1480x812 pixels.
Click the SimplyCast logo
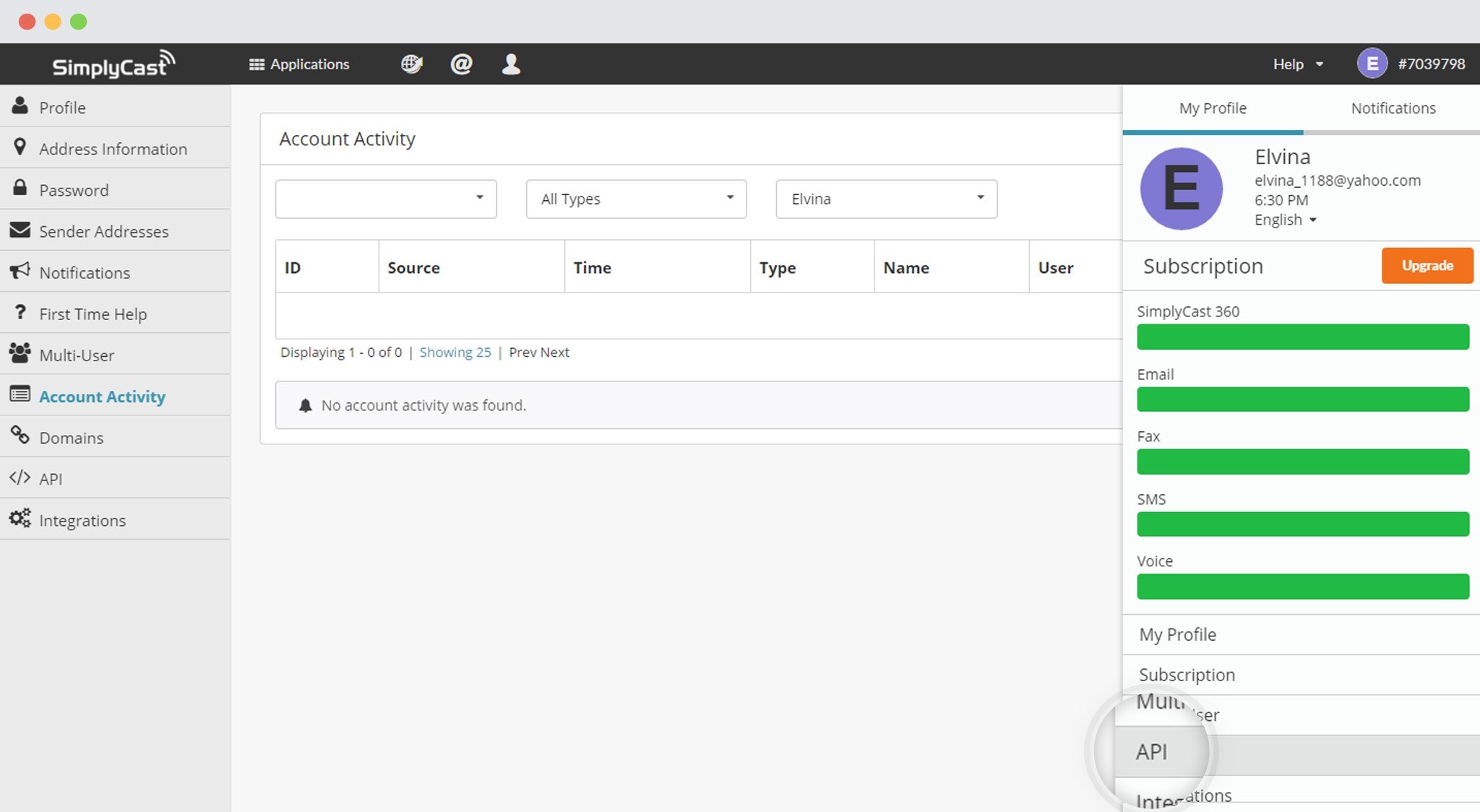coord(113,64)
